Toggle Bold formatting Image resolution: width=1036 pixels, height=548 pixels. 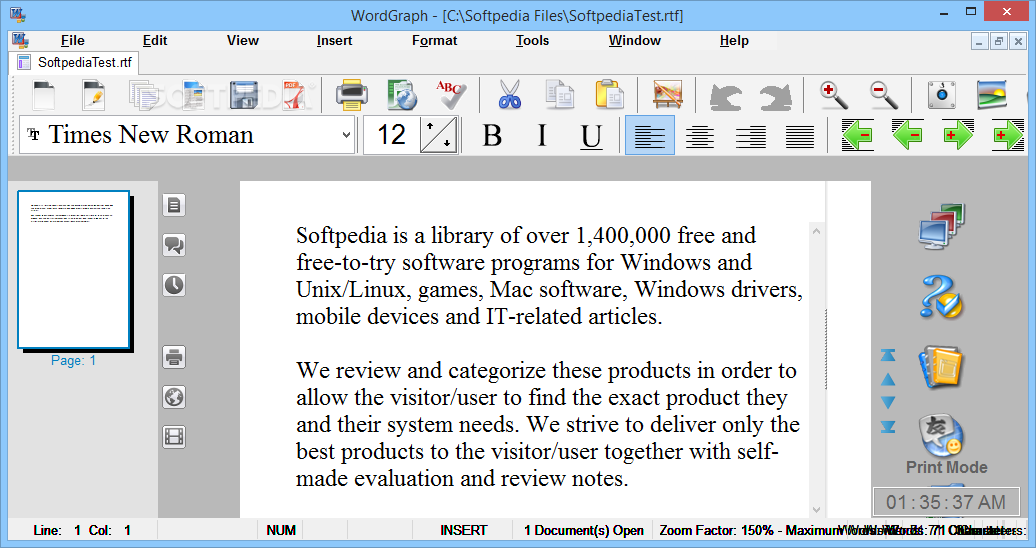[x=492, y=135]
